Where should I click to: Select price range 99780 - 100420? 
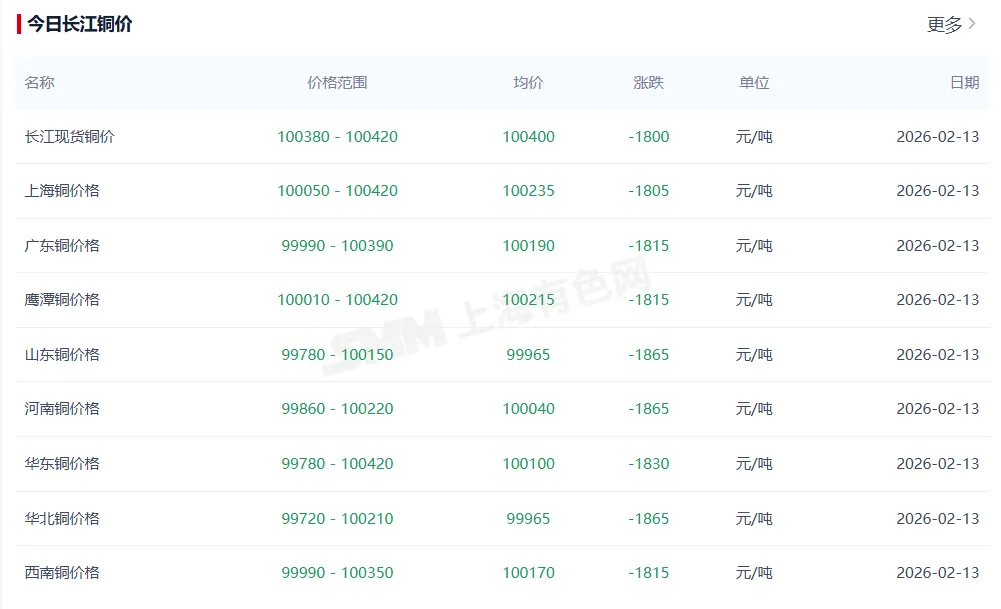pos(337,463)
